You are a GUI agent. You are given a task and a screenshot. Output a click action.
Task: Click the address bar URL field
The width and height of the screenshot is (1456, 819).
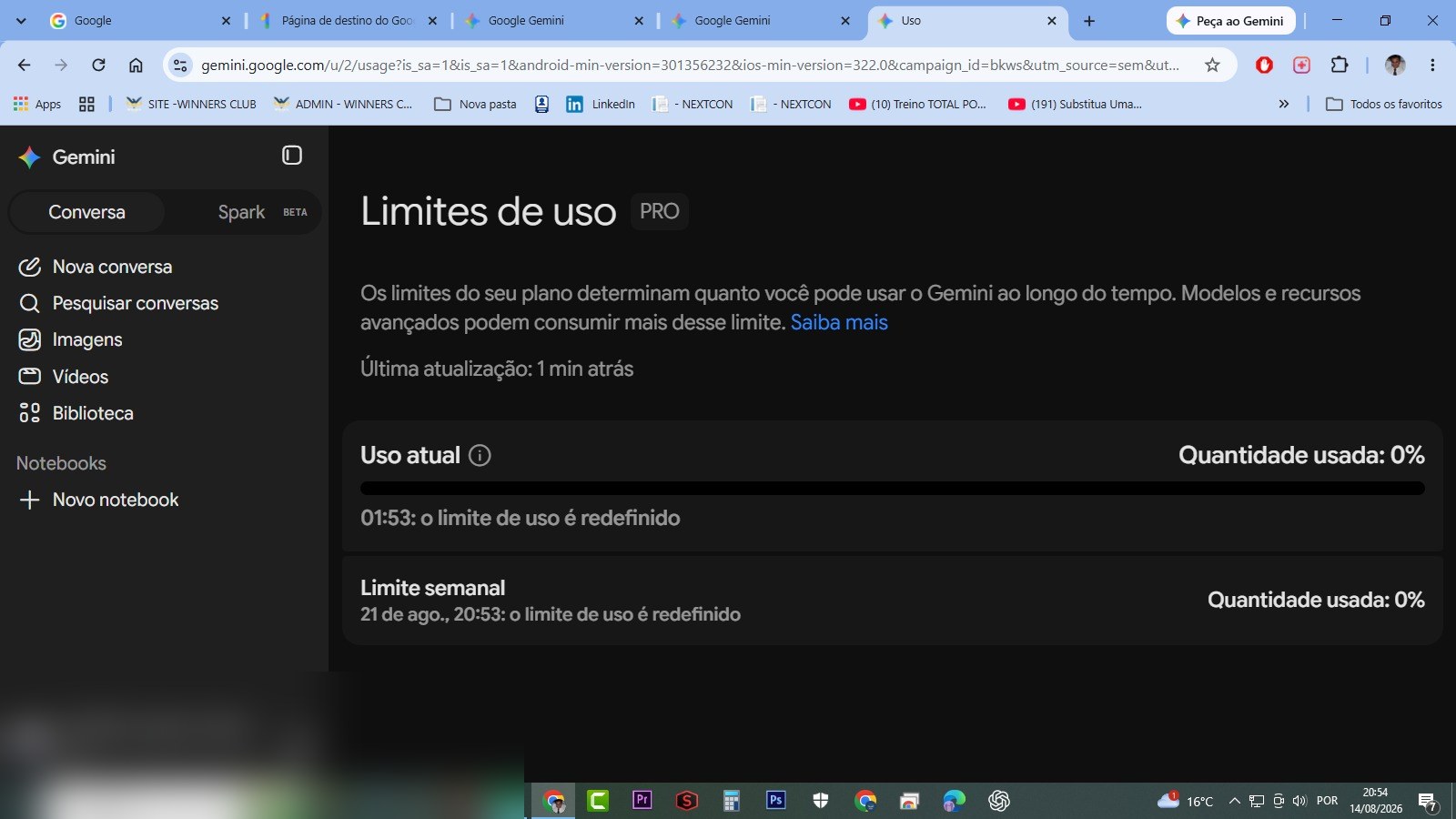(x=690, y=65)
